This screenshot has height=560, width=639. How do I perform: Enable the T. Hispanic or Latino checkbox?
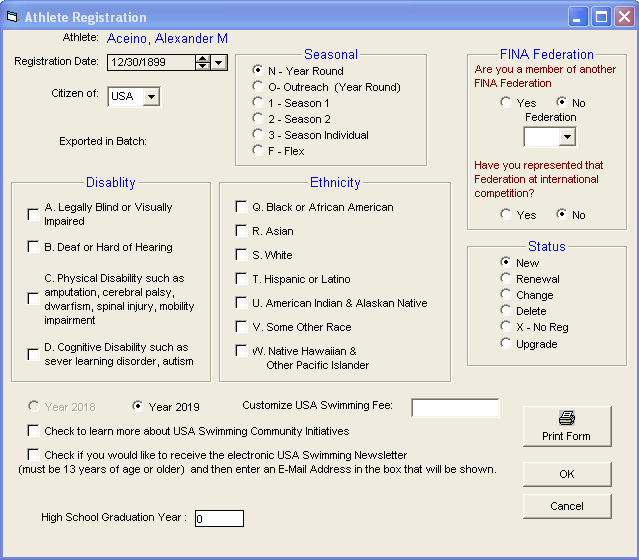click(241, 279)
